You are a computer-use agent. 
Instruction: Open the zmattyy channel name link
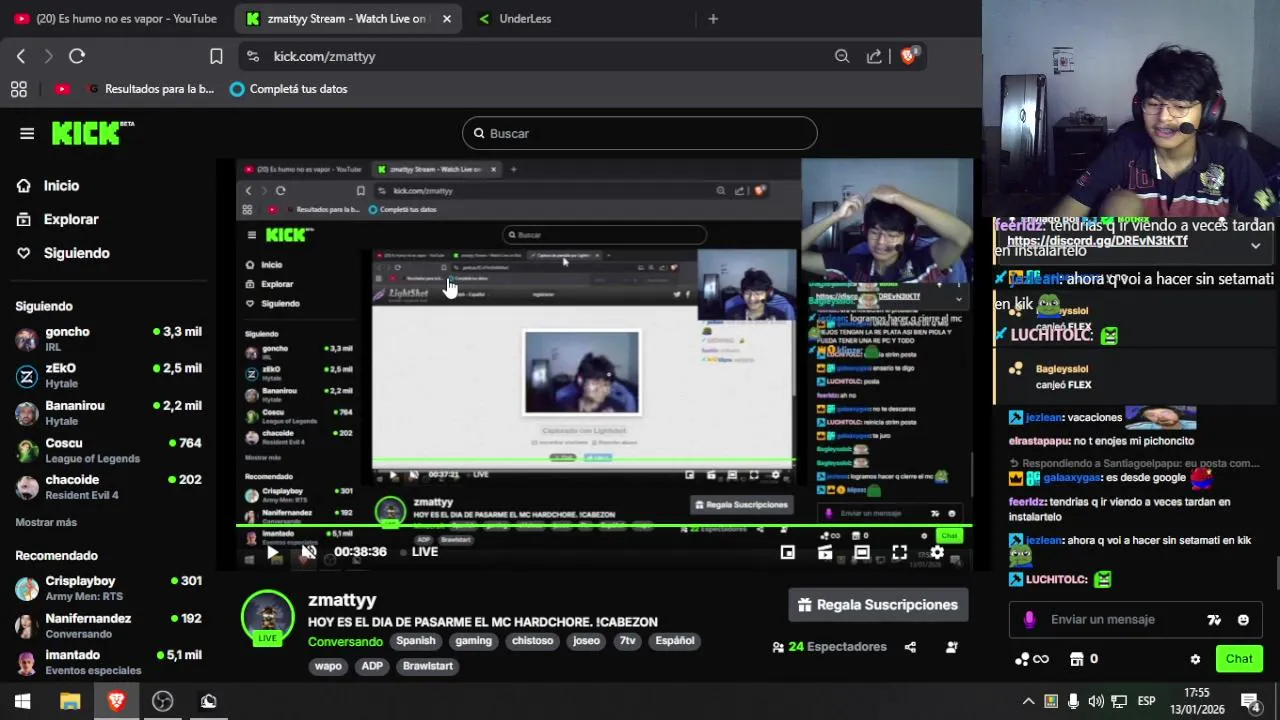[x=342, y=600]
